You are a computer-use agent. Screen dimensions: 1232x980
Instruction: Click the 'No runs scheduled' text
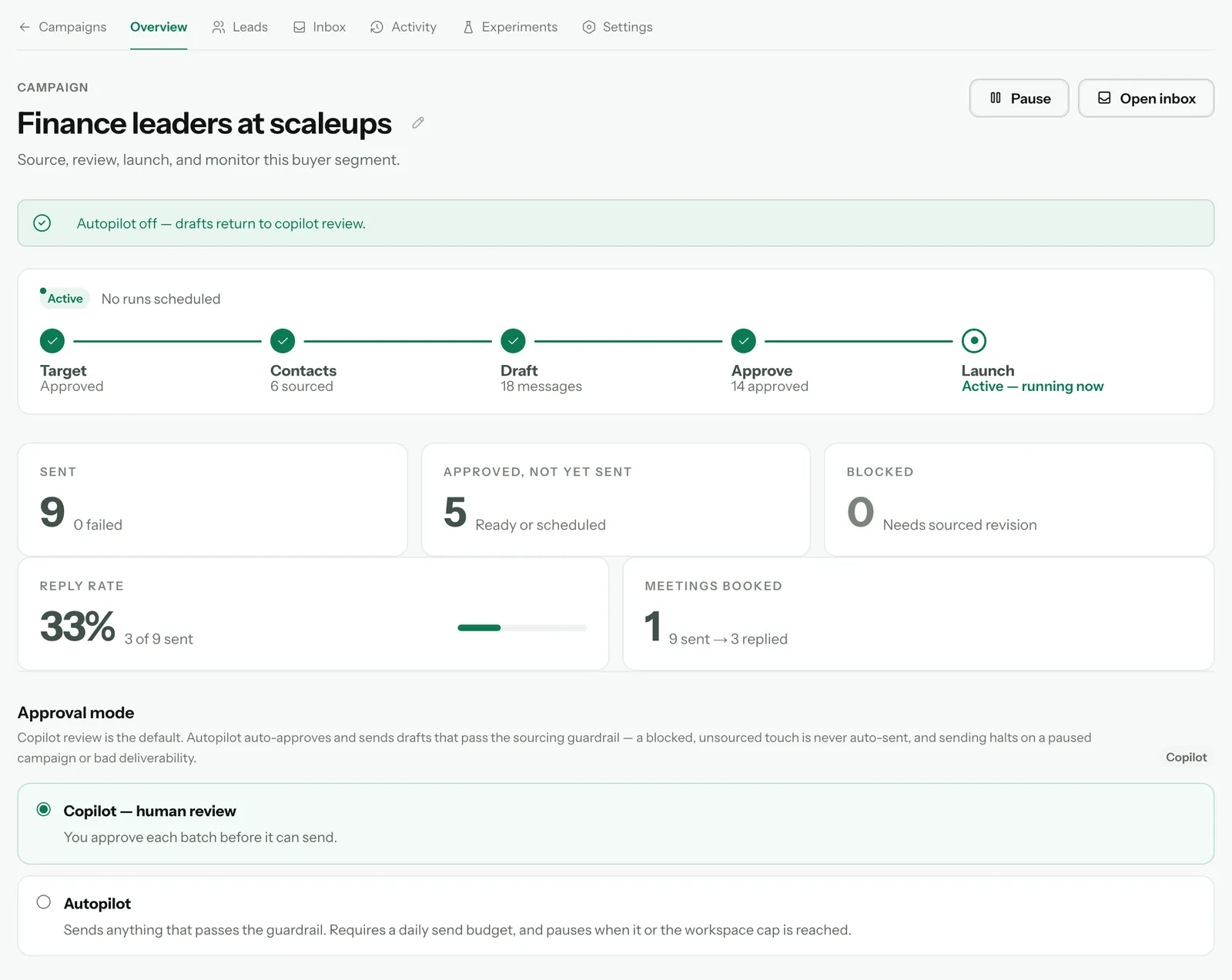[161, 299]
